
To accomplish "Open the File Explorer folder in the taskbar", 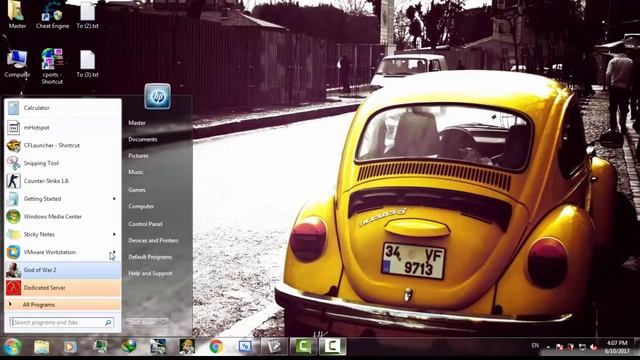I will click(x=42, y=347).
